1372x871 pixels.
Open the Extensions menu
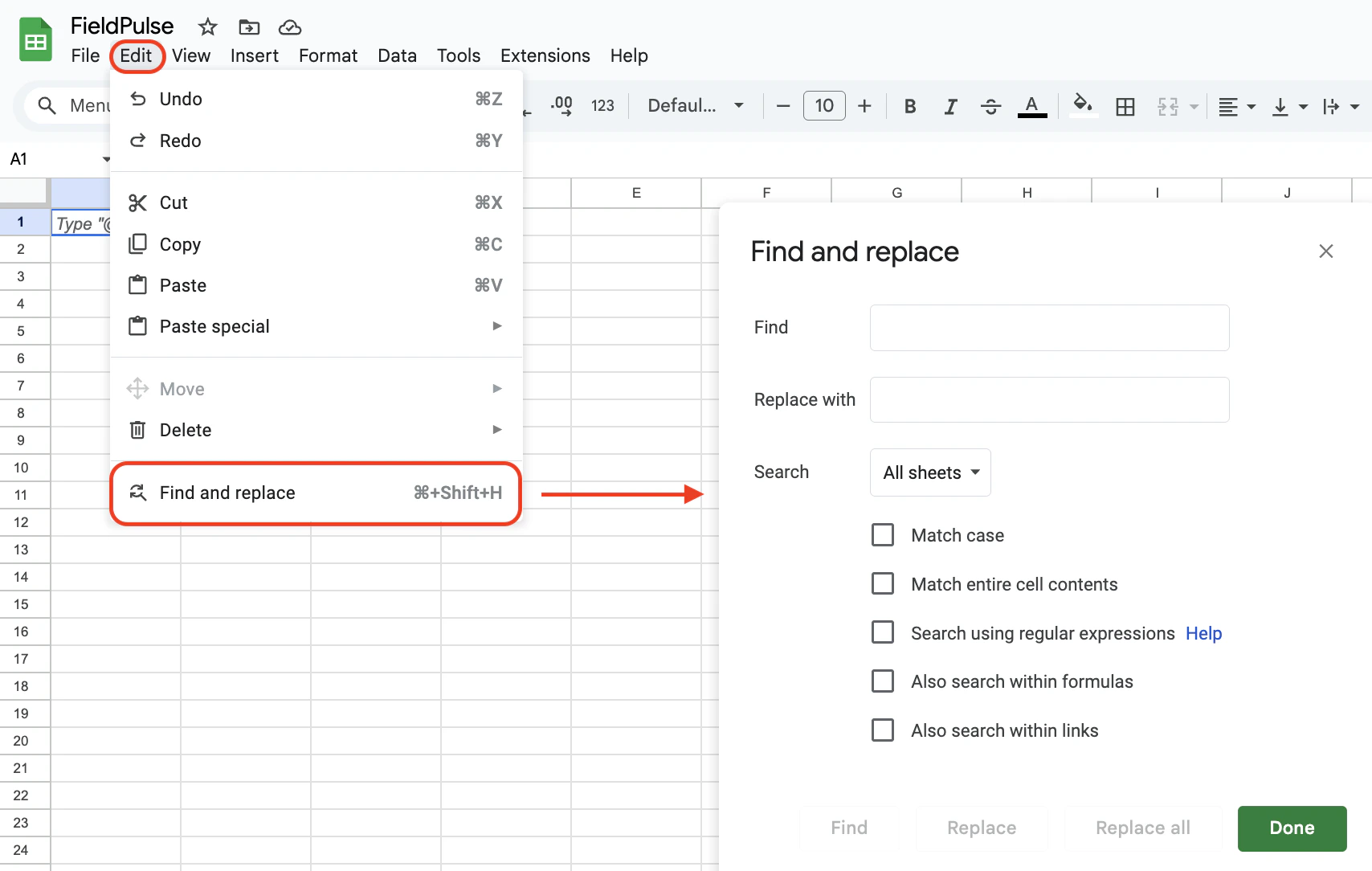[x=545, y=55]
